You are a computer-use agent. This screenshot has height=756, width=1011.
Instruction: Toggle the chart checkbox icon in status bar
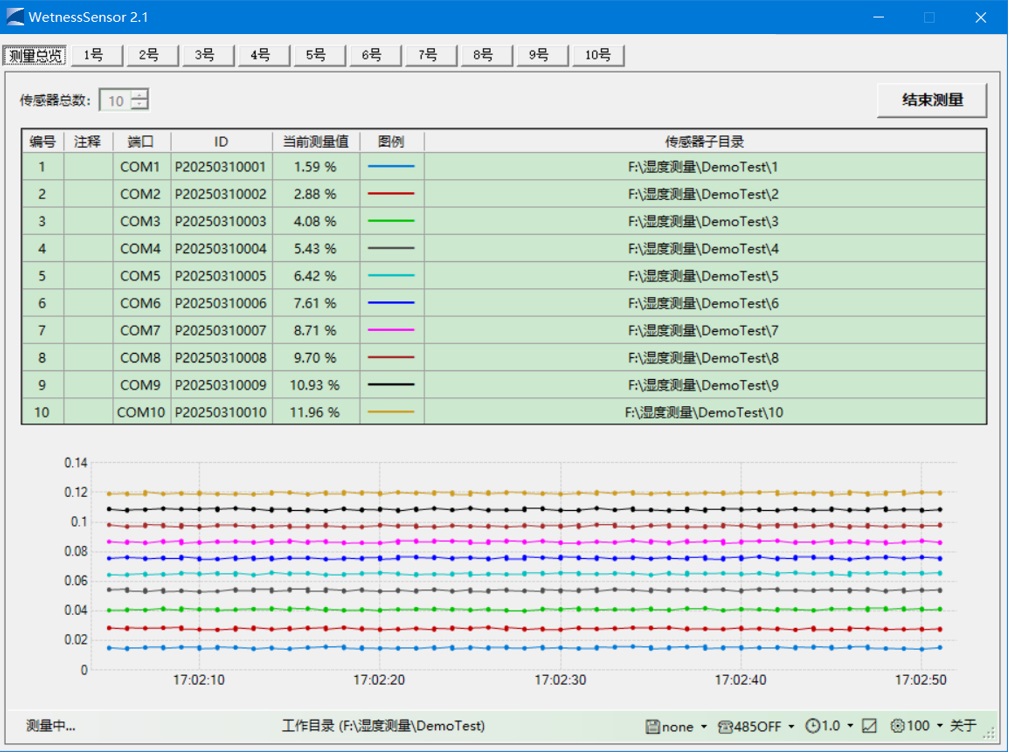(869, 726)
